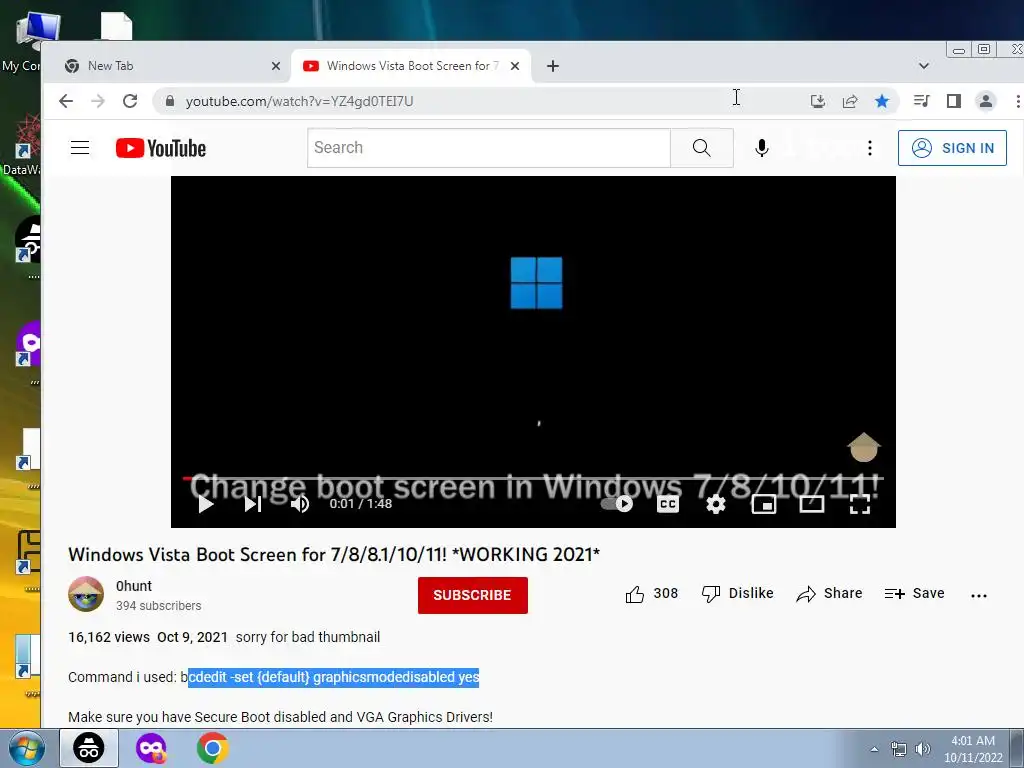Click the highlighted bcdedit command text
Viewport: 1024px width, 768px height.
334,677
